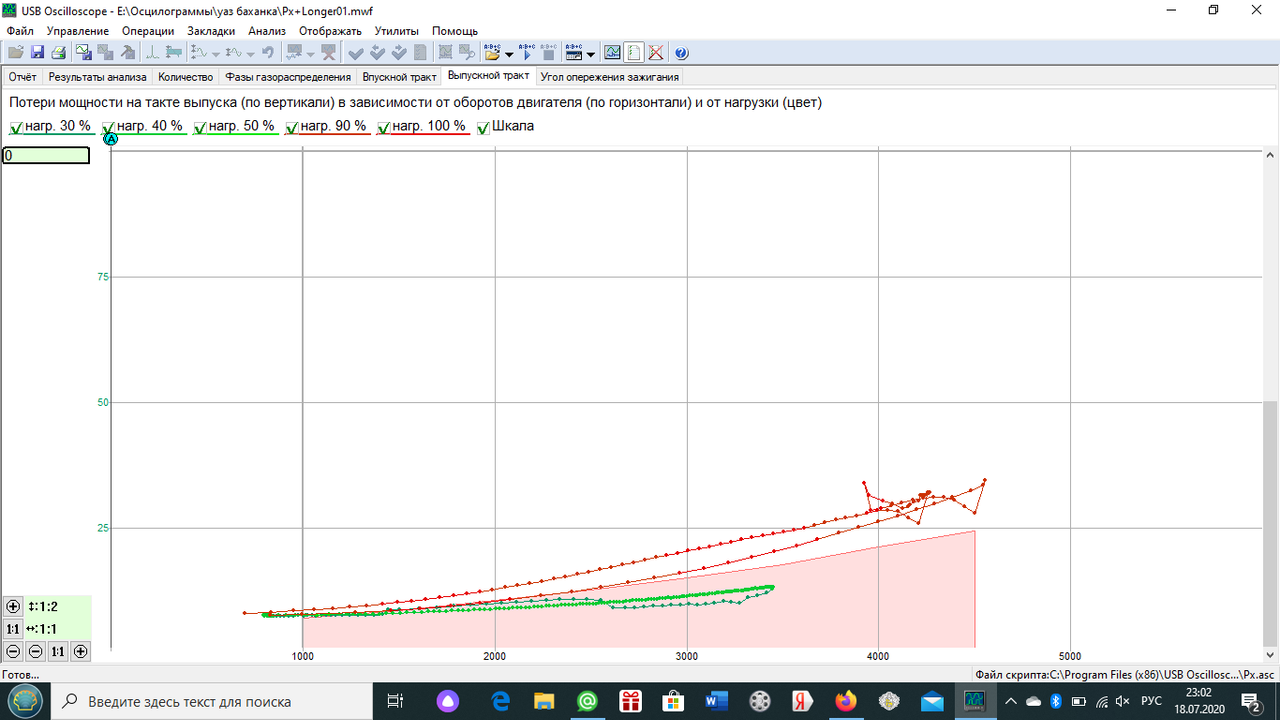1280x720 pixels.
Task: Click the undo arrow toolbar icon
Action: tap(268, 52)
